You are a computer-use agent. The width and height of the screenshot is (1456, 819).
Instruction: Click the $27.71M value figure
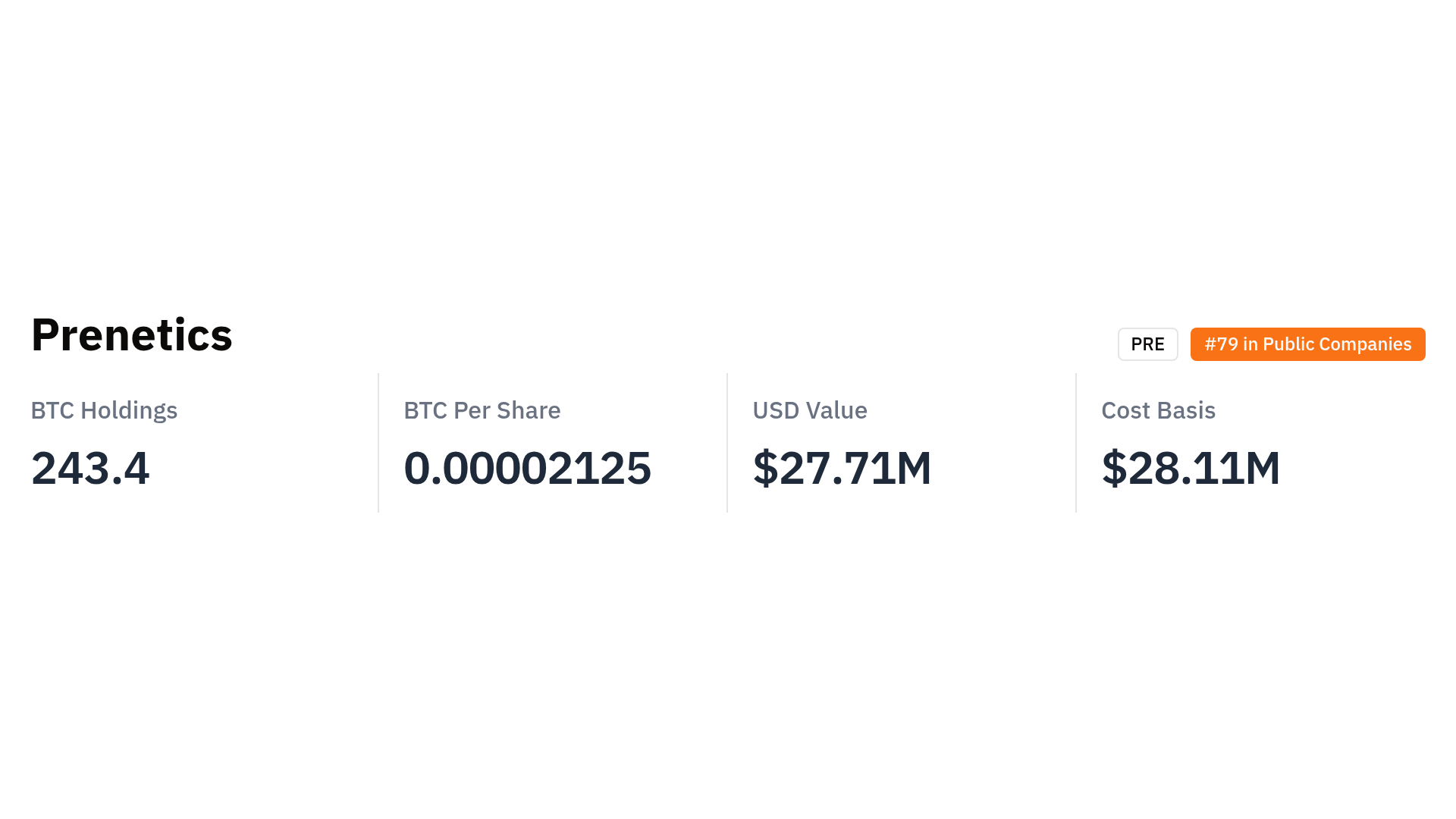(x=842, y=468)
